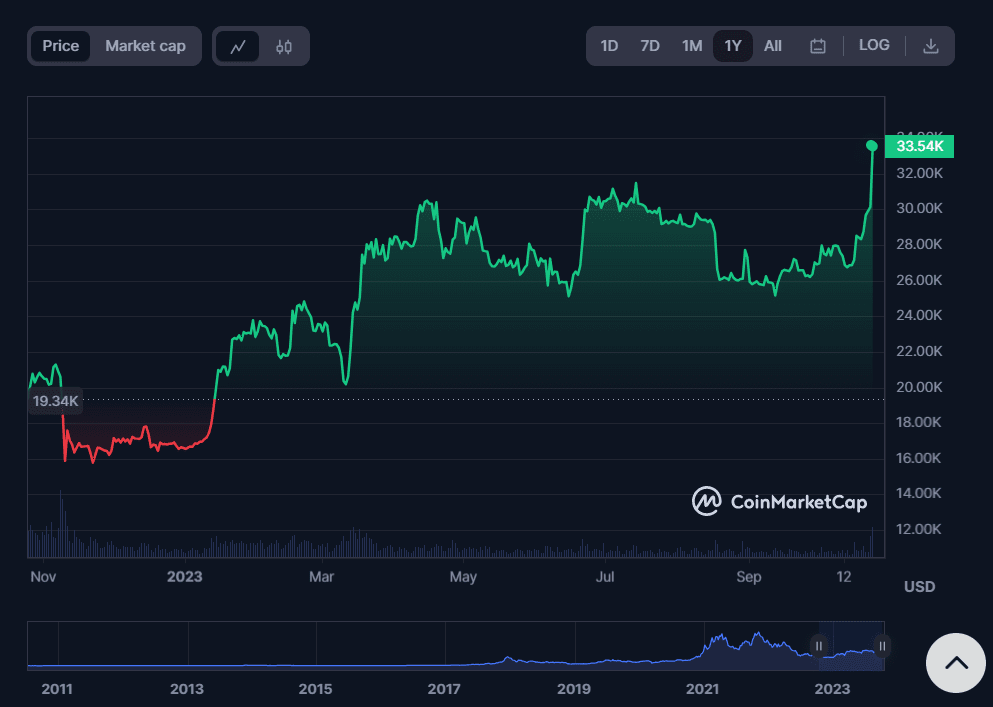Viewport: 993px width, 707px height.
Task: Switch to candlestick chart view
Action: click(283, 45)
